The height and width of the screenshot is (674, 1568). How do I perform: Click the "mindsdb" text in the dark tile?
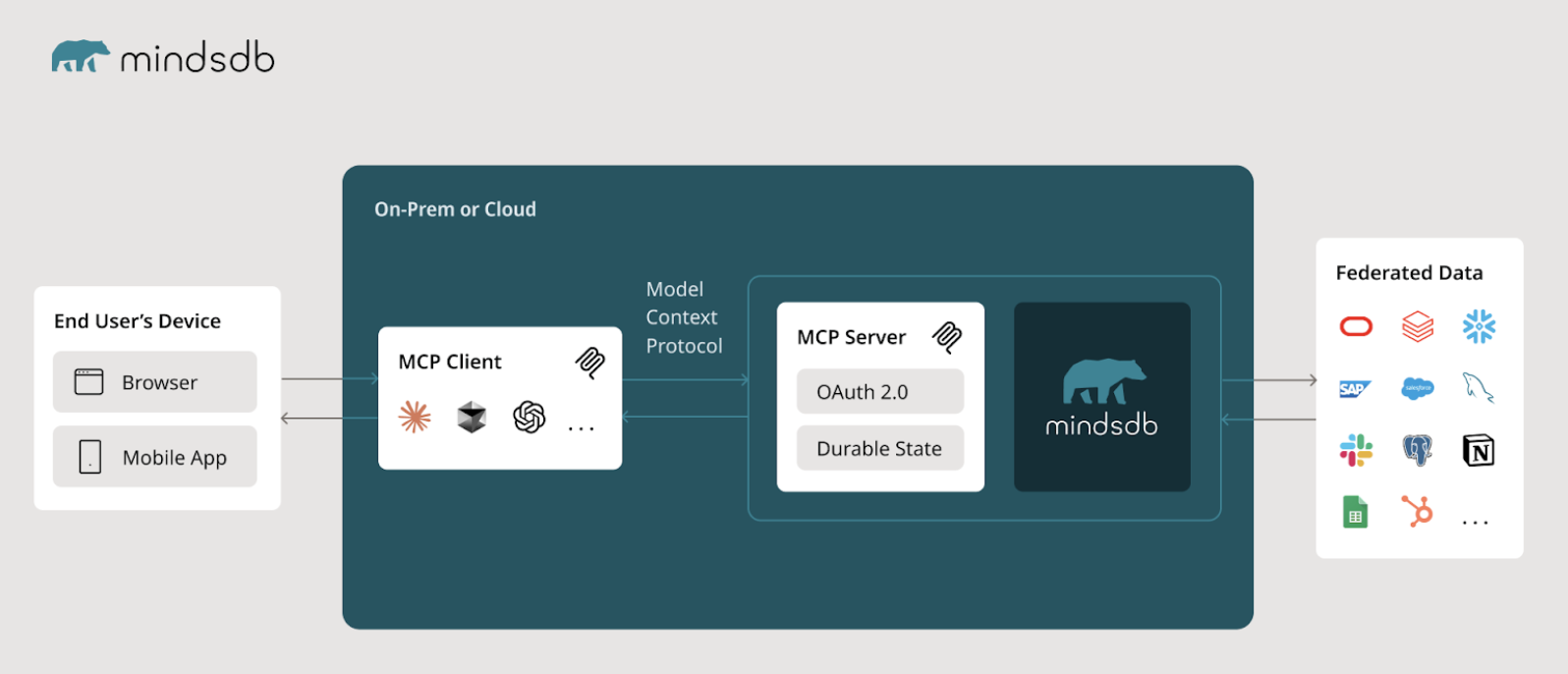pos(1101,424)
